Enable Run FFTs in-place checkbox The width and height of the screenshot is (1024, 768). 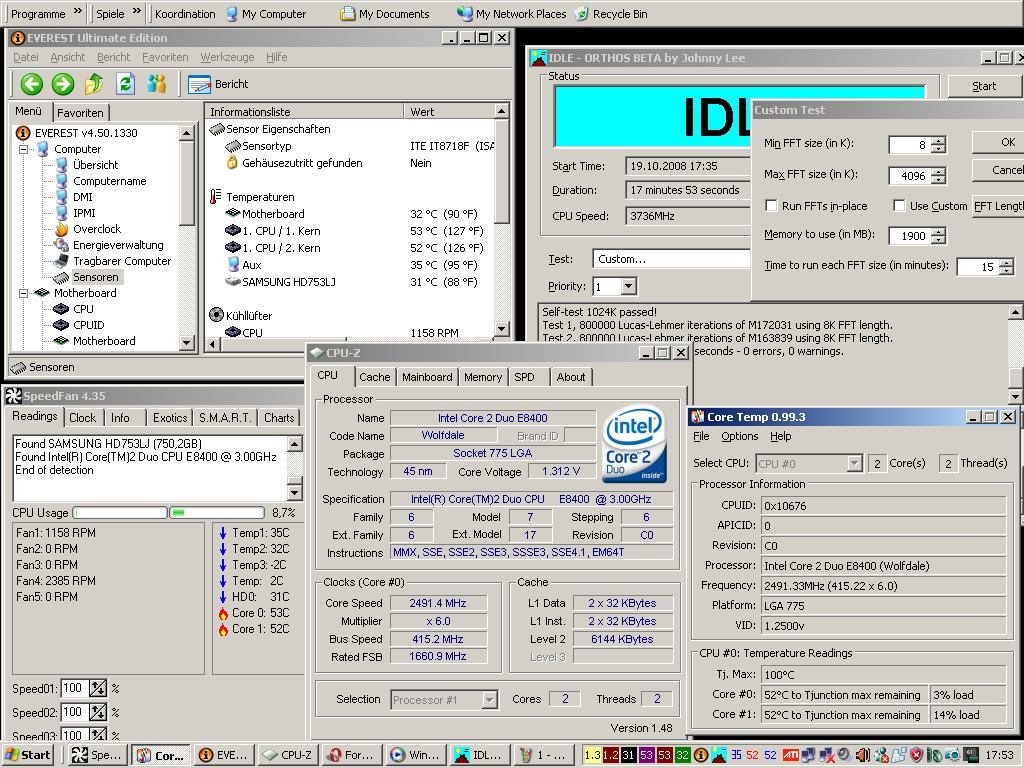771,206
